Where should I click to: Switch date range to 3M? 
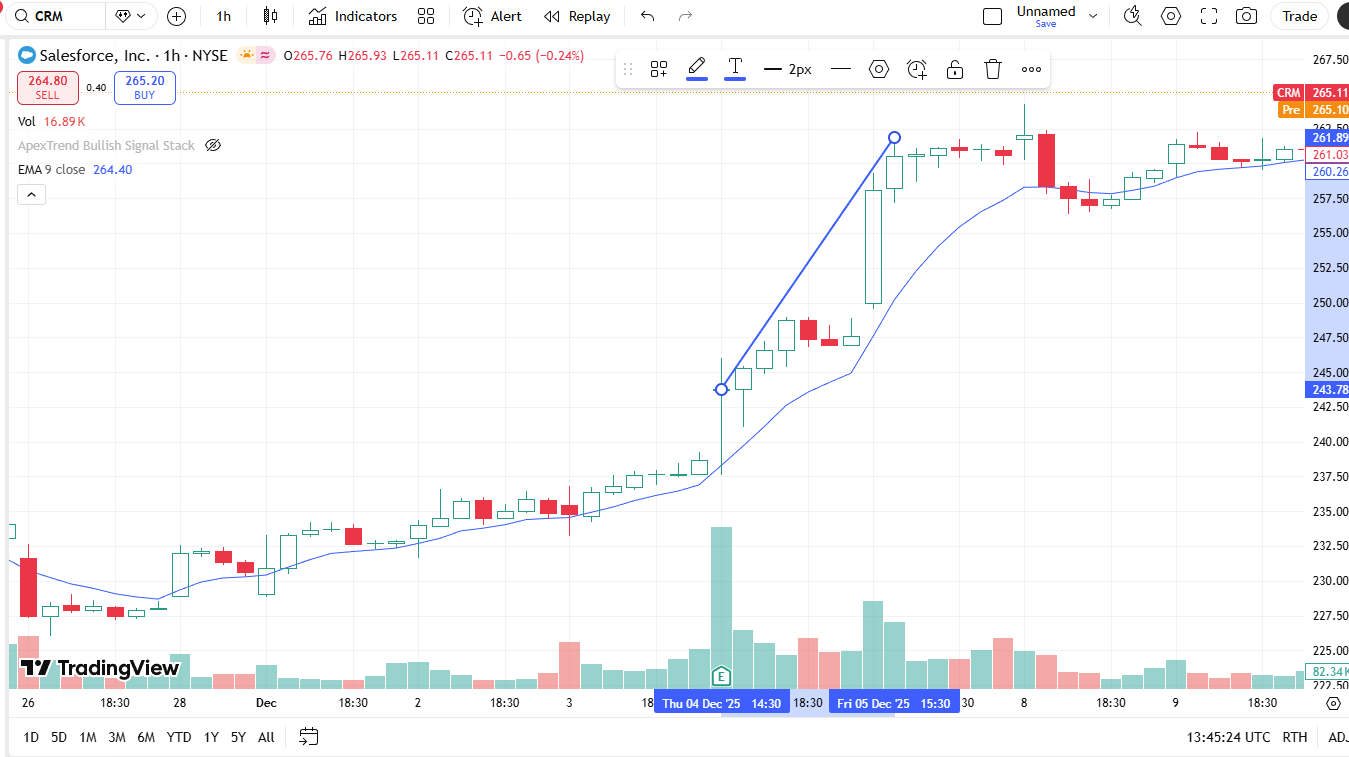tap(117, 737)
